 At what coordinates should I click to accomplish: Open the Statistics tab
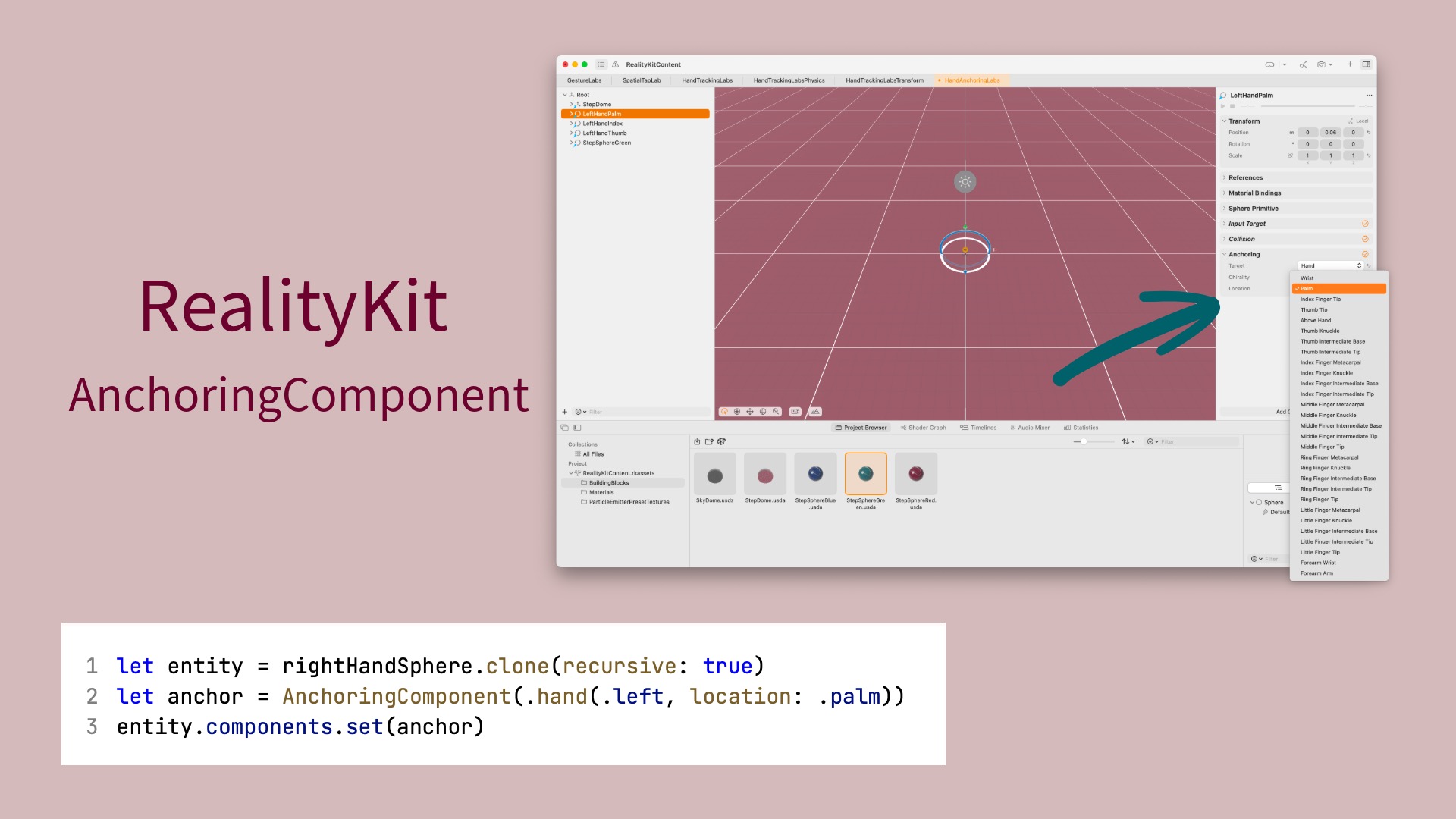click(1081, 428)
